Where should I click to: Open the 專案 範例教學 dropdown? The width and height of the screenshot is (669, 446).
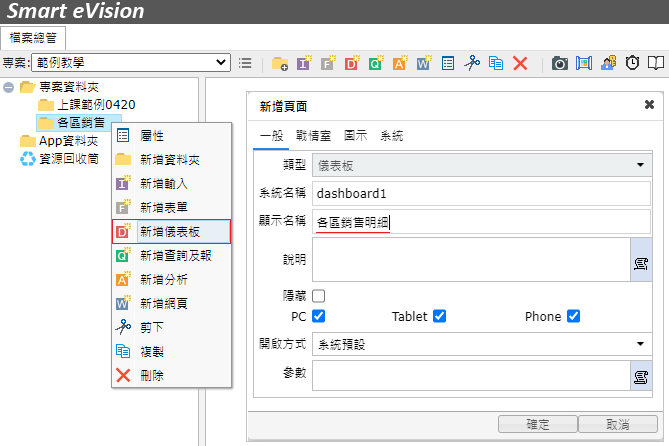131,63
